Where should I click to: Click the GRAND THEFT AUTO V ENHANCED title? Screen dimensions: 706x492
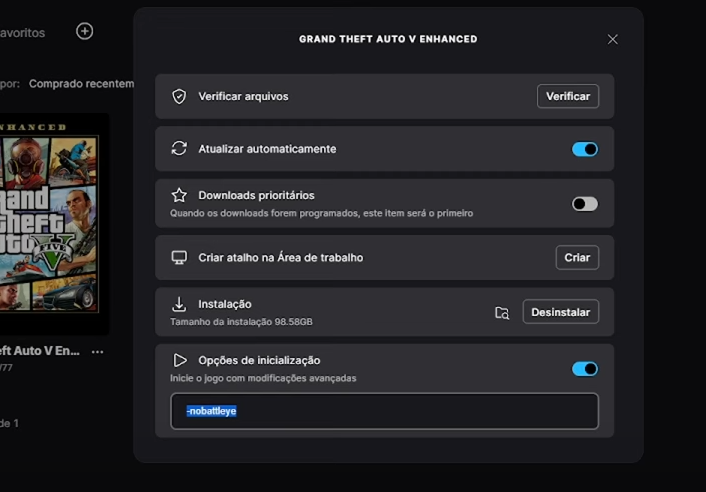coord(388,39)
